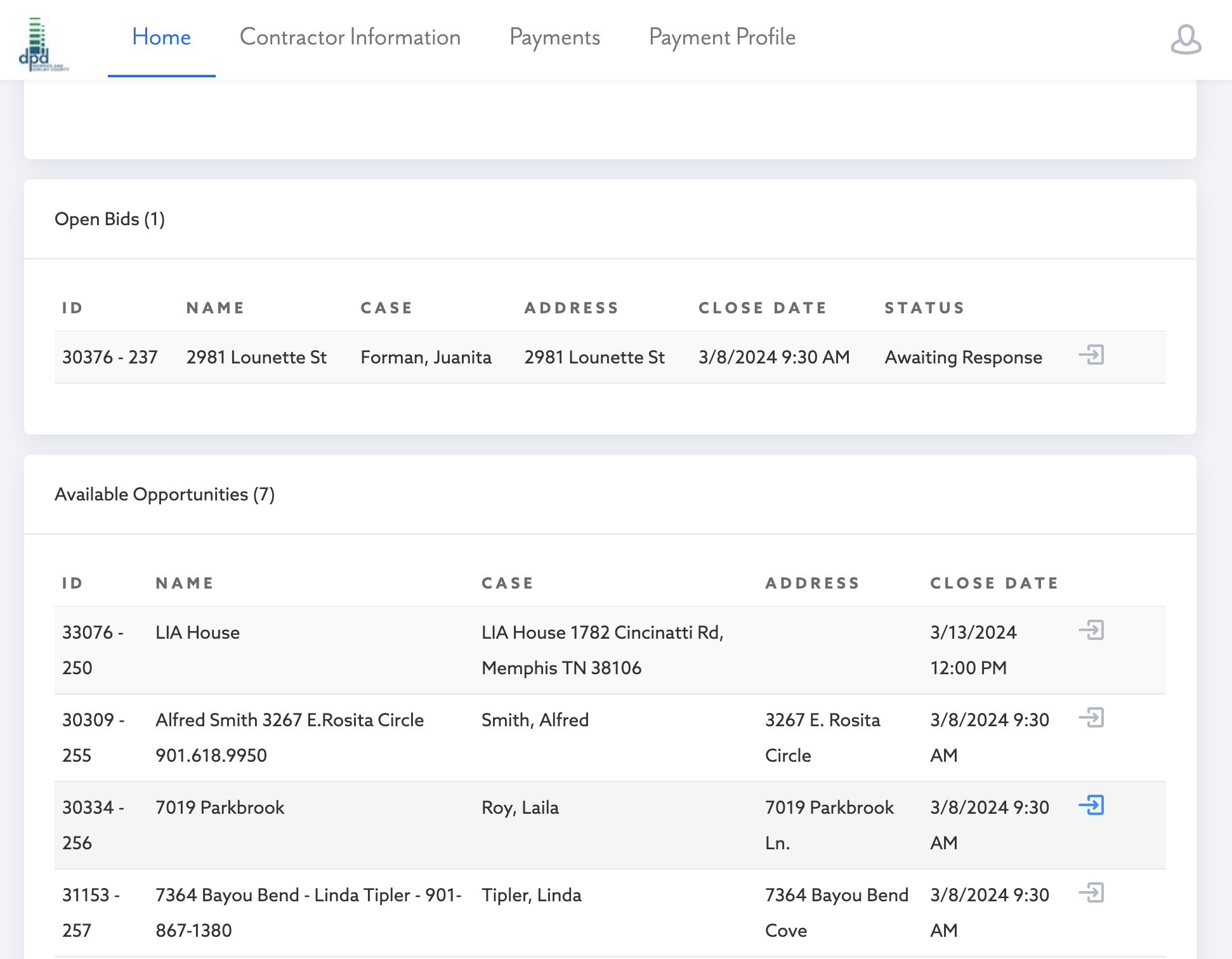
Task: Open bid 30376 - 237 arrow icon
Action: pyautogui.click(x=1091, y=355)
